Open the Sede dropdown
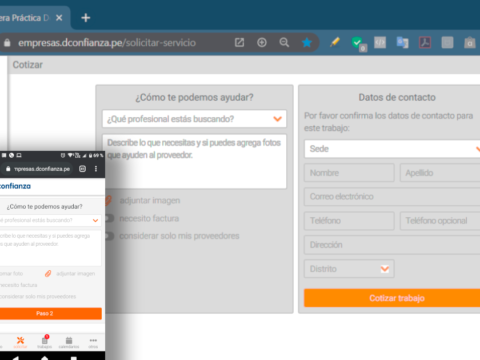 392,149
